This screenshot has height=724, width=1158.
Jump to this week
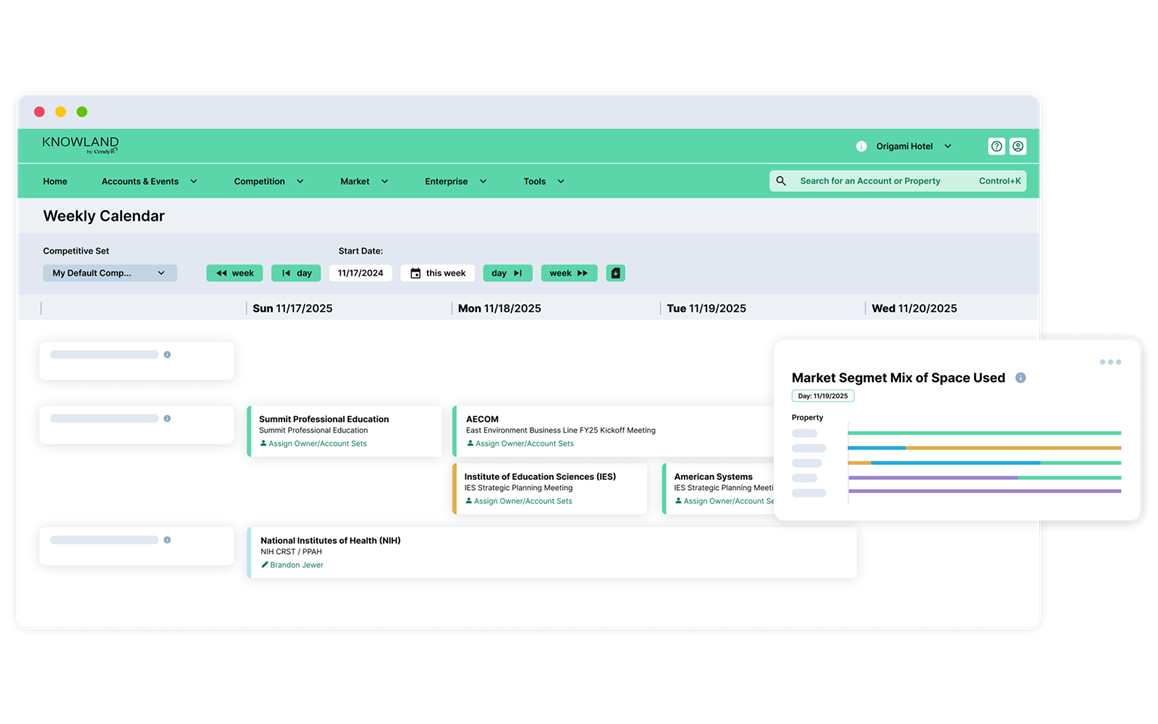coord(438,273)
